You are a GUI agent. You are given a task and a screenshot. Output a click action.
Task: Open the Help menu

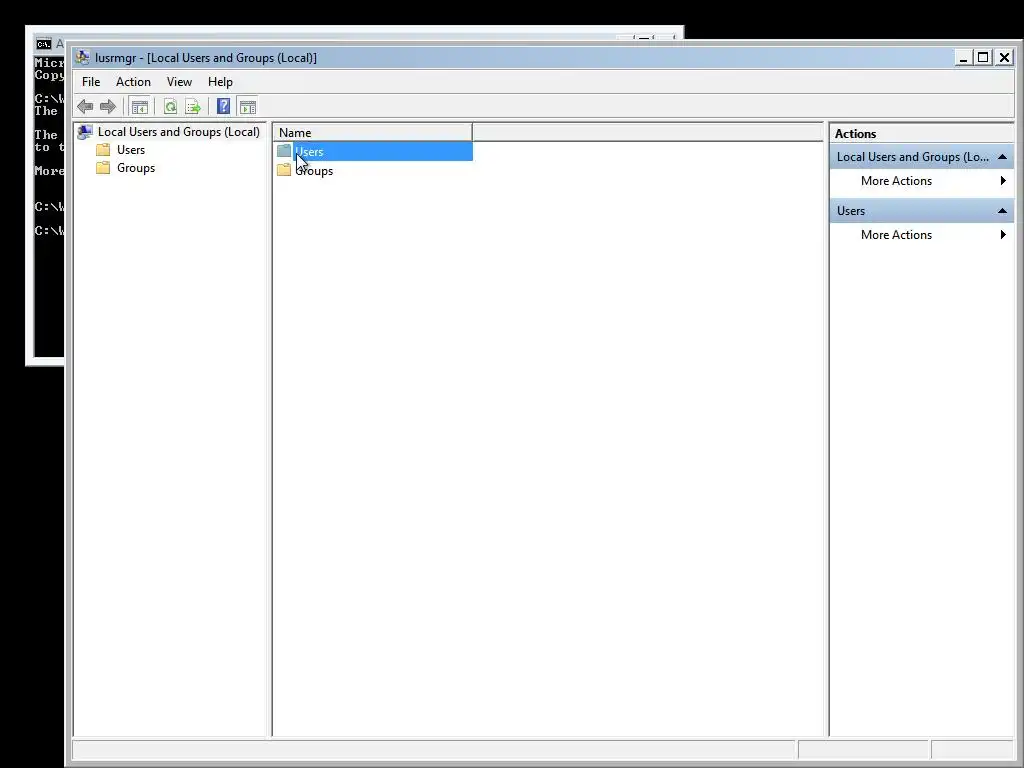click(x=220, y=82)
